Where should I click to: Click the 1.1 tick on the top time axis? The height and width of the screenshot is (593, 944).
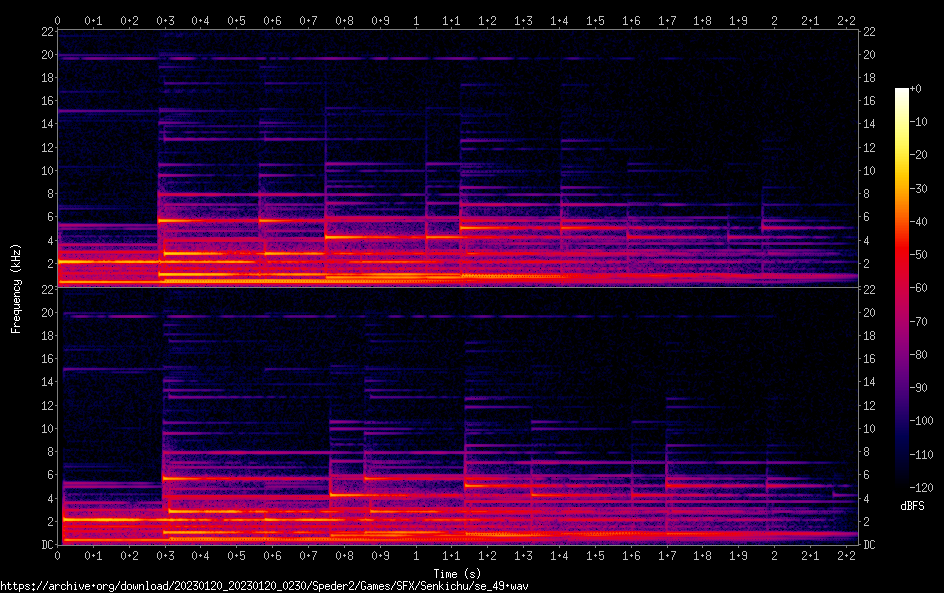coord(451,20)
